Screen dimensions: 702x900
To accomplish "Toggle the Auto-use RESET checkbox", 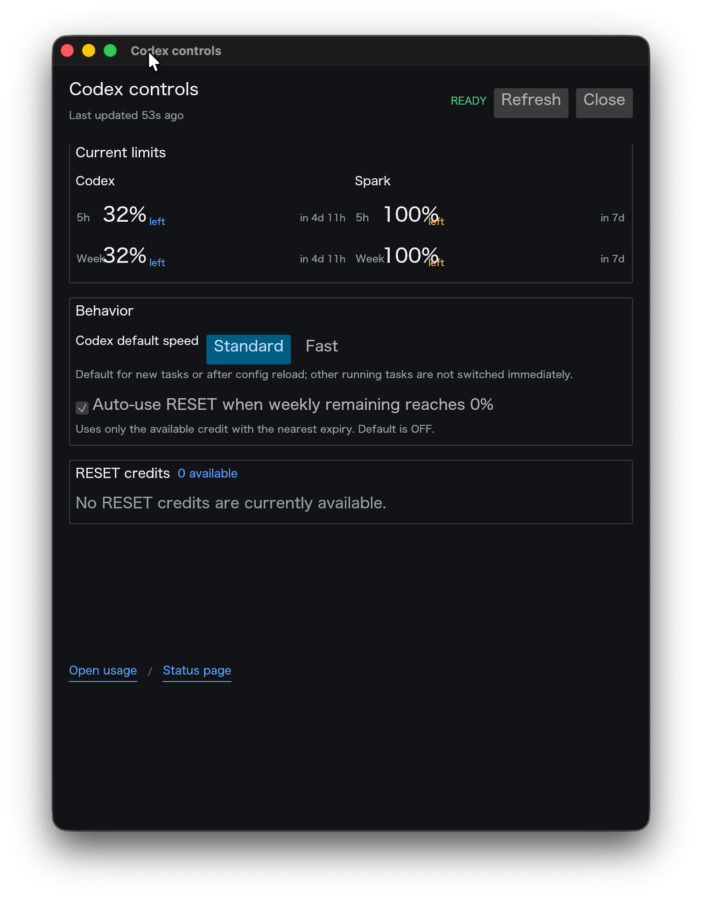I will [x=82, y=408].
